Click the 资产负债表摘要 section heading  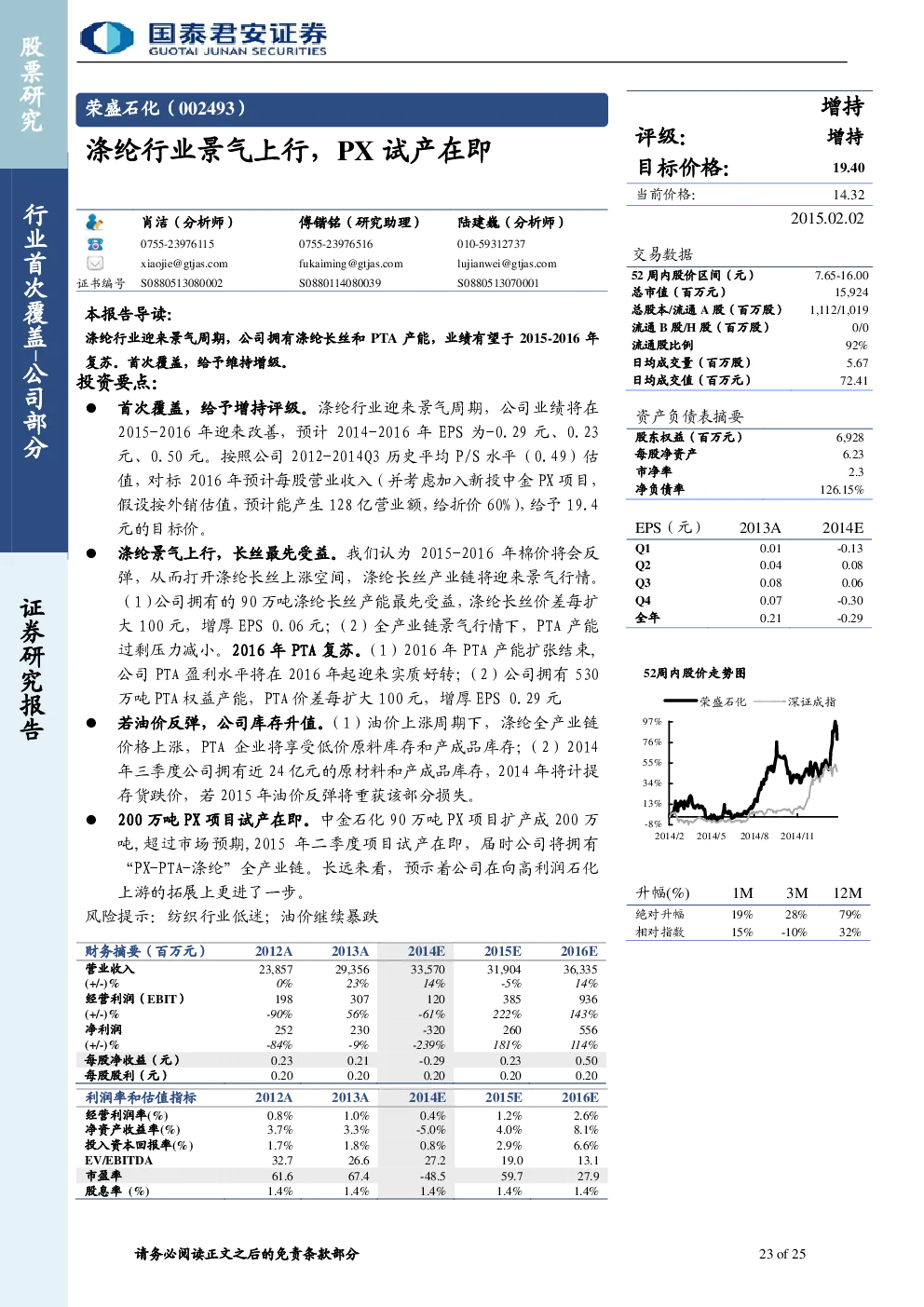[689, 416]
